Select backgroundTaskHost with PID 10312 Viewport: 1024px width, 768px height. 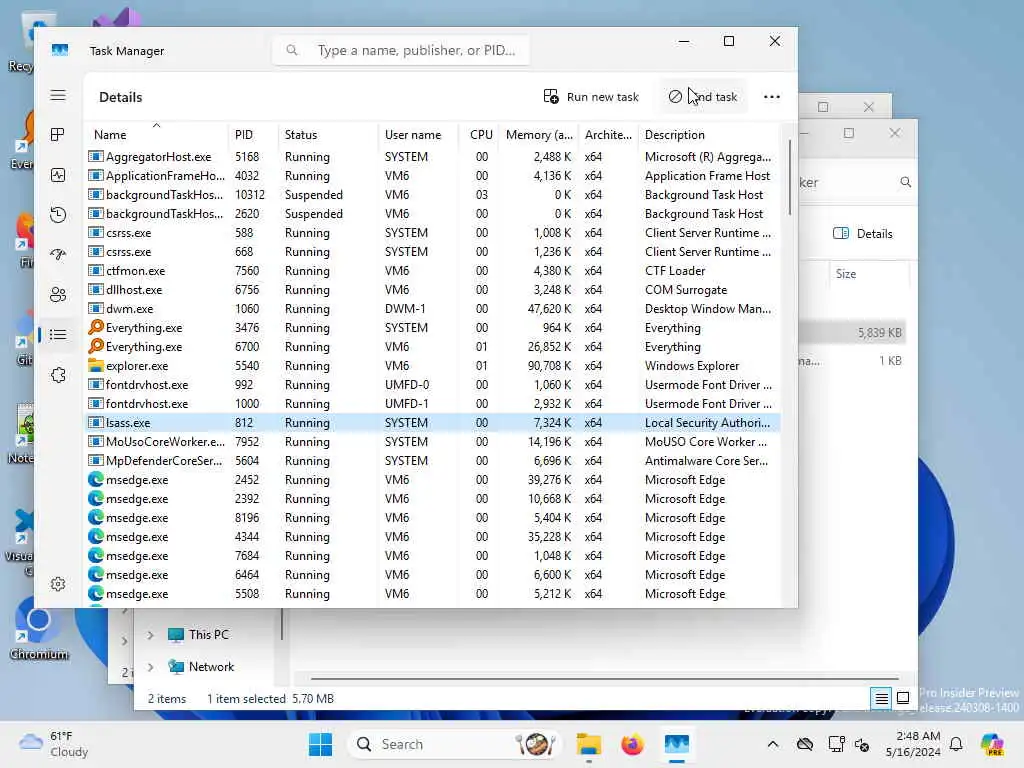pos(433,195)
